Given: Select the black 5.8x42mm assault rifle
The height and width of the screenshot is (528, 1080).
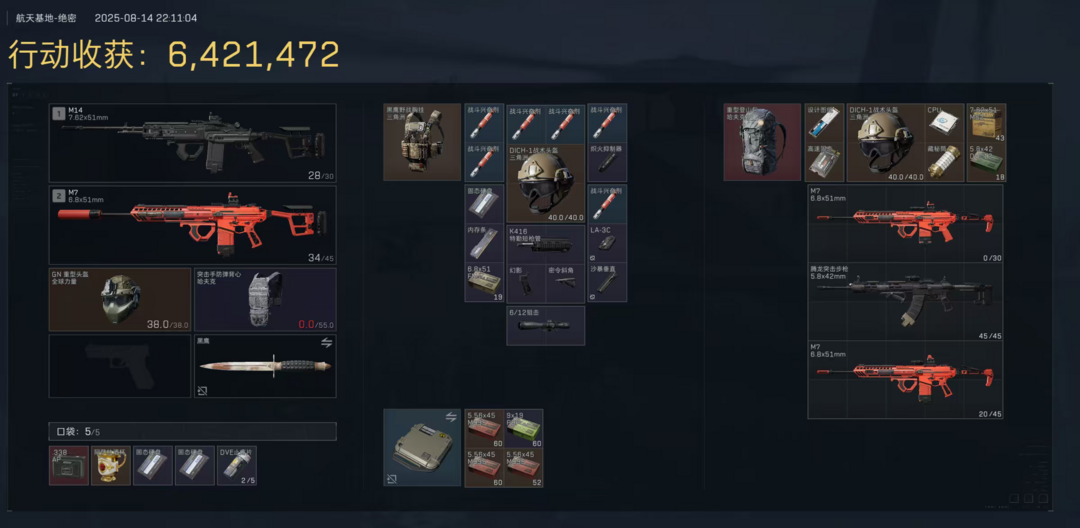Looking at the screenshot, I should 905,302.
